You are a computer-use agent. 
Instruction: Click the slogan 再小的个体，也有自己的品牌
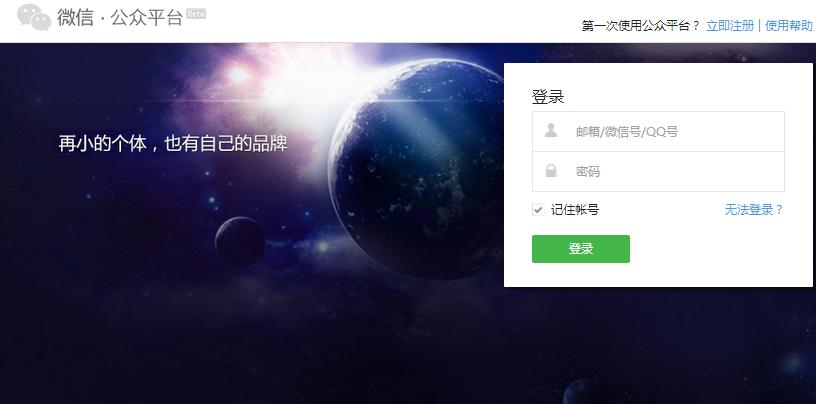[x=173, y=143]
